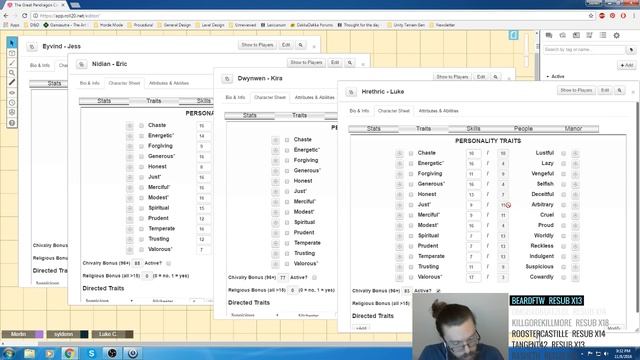Open Attributes & Abilities tab on Hrethric sheet

click(x=438, y=111)
